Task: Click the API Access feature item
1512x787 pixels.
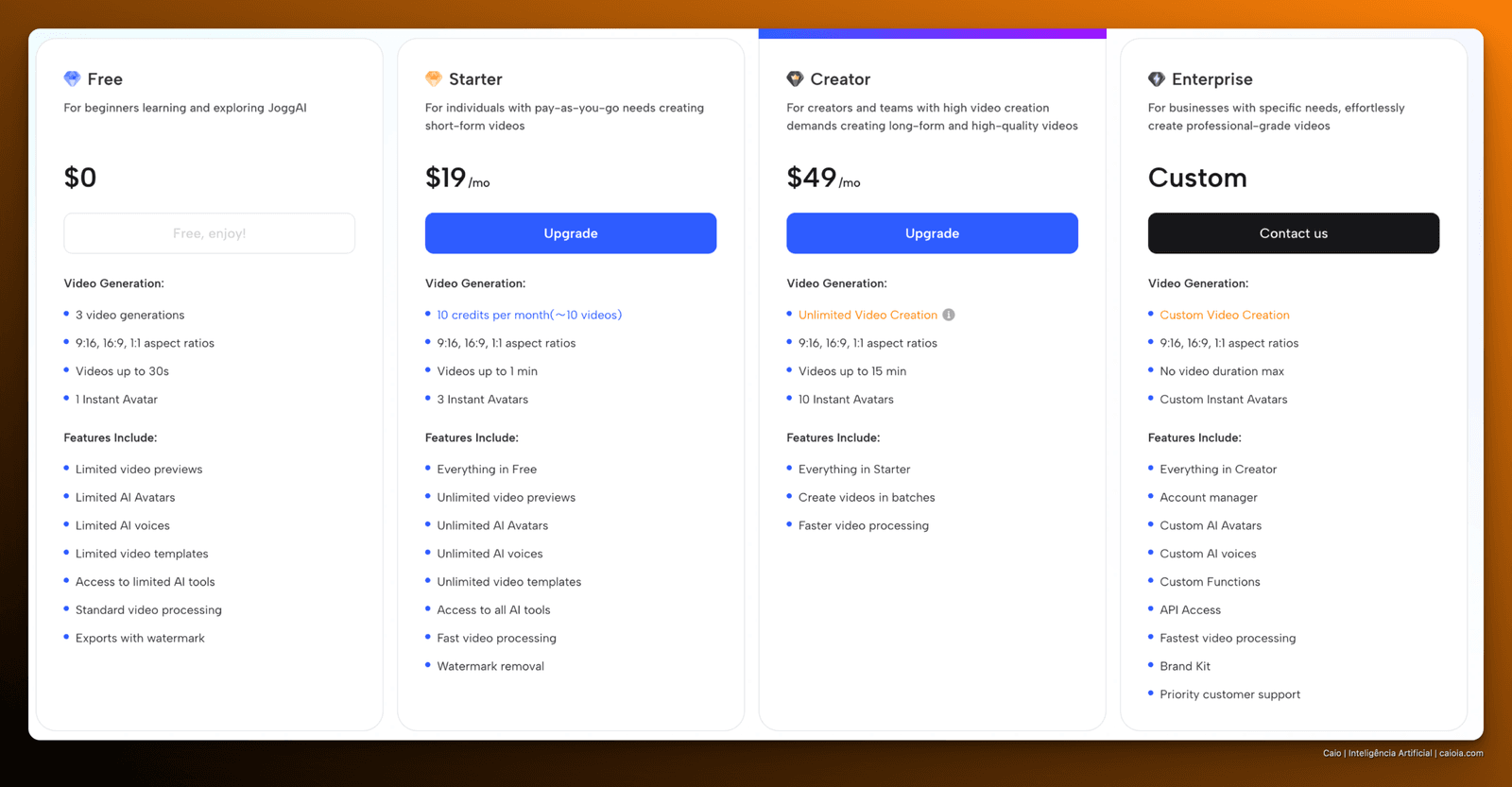Action: tap(1190, 610)
